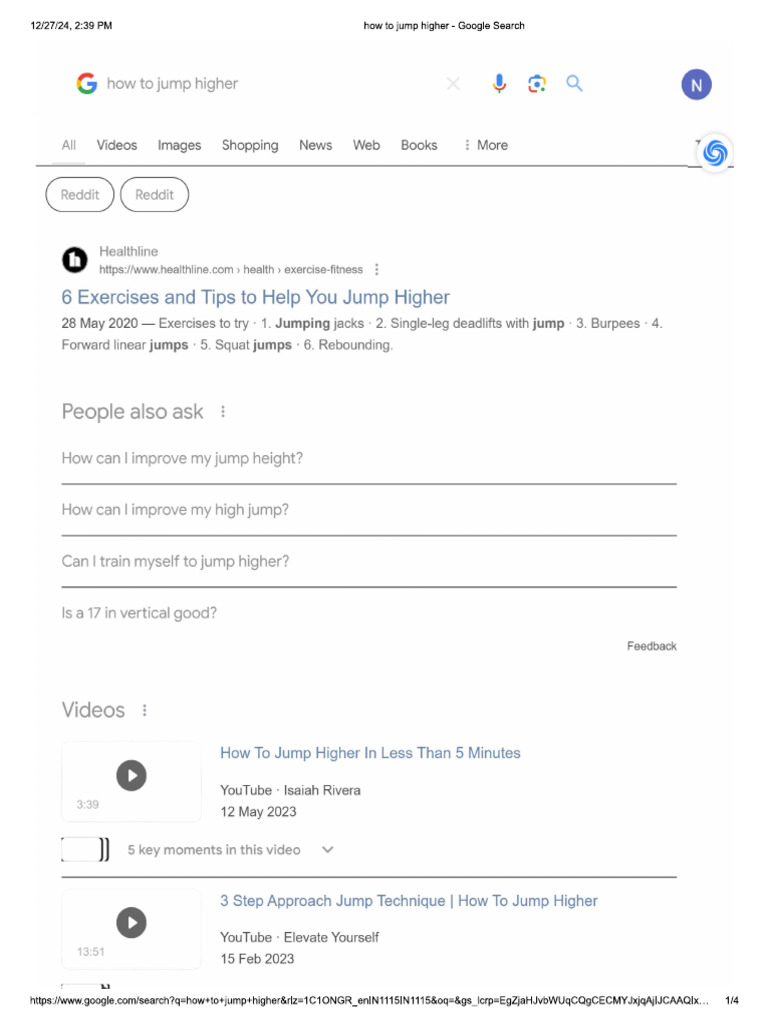
Task: Clear the search box with X
Action: 453,84
